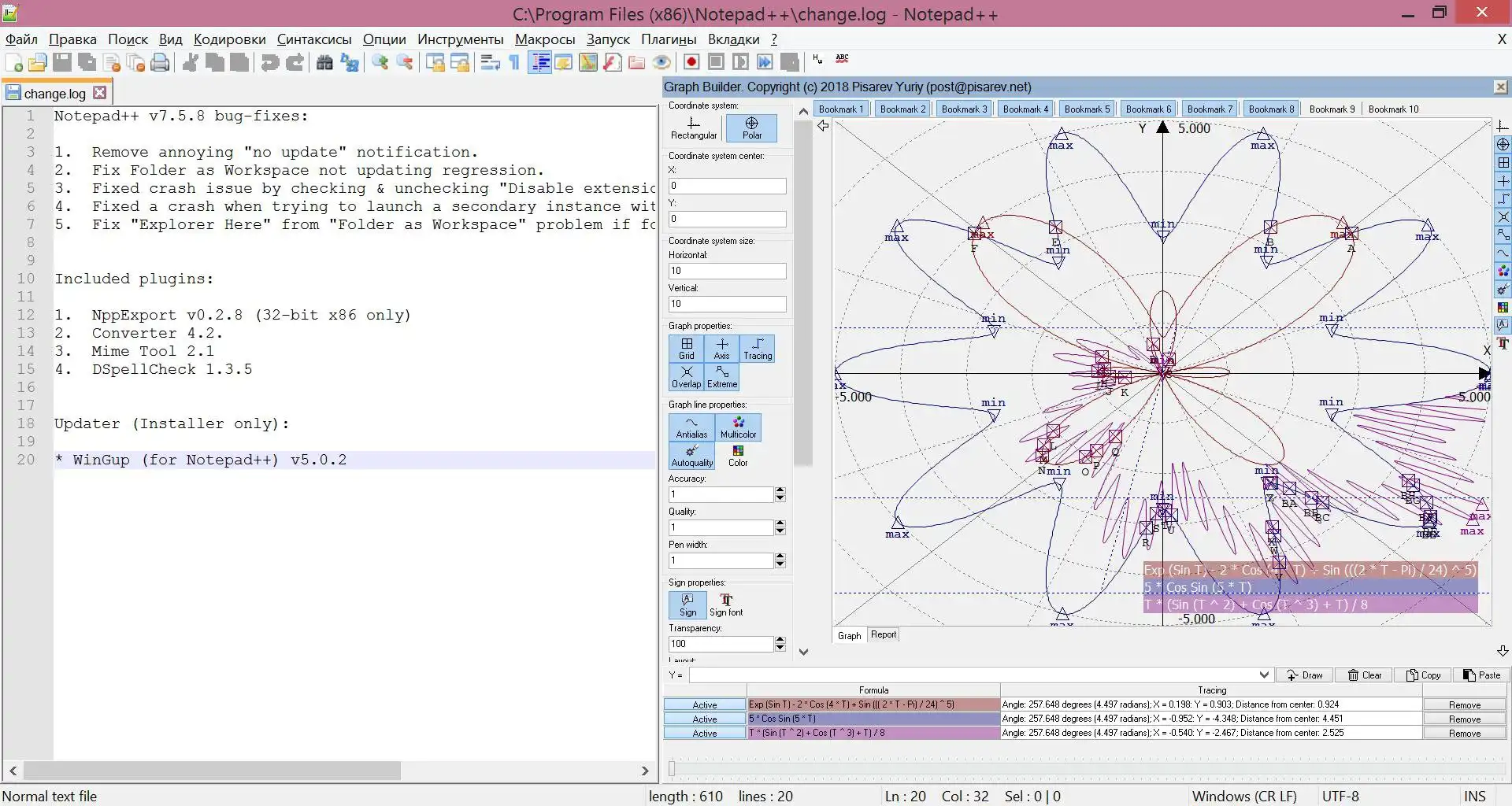The image size is (1512, 806).
Task: Collapse properties panel with top chevron
Action: click(x=803, y=112)
